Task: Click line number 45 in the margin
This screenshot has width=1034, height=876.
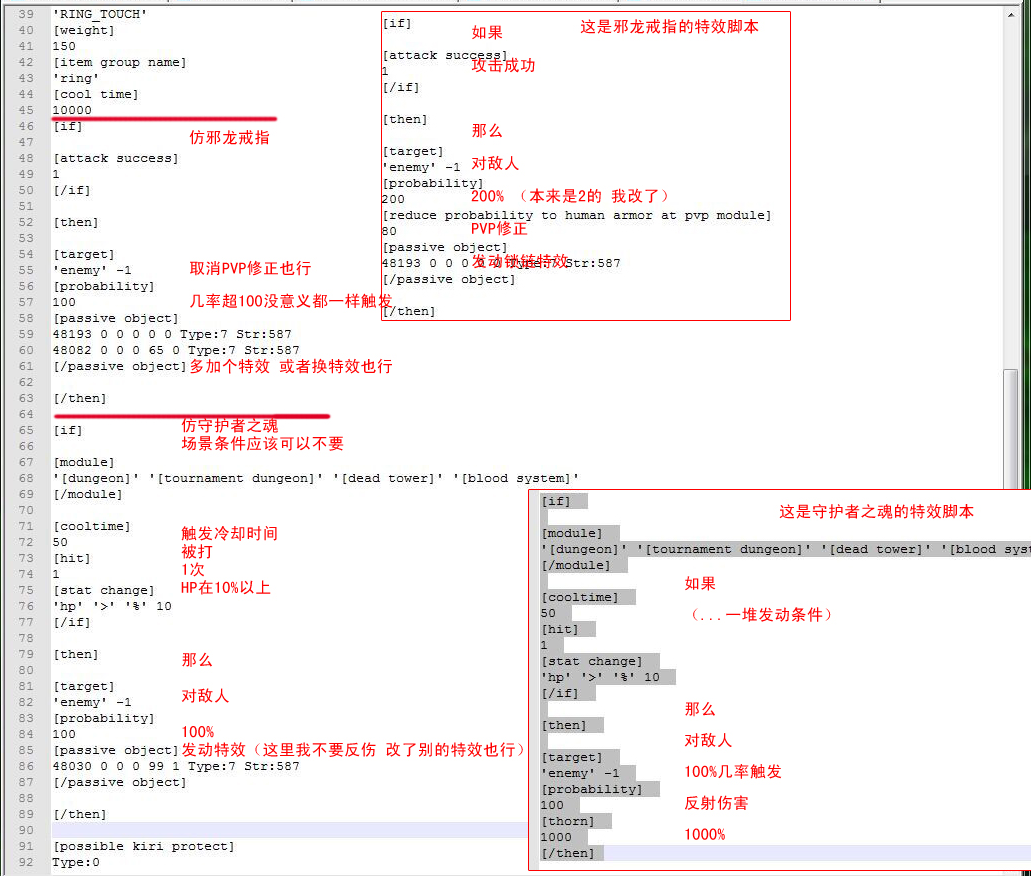Action: [x=27, y=110]
